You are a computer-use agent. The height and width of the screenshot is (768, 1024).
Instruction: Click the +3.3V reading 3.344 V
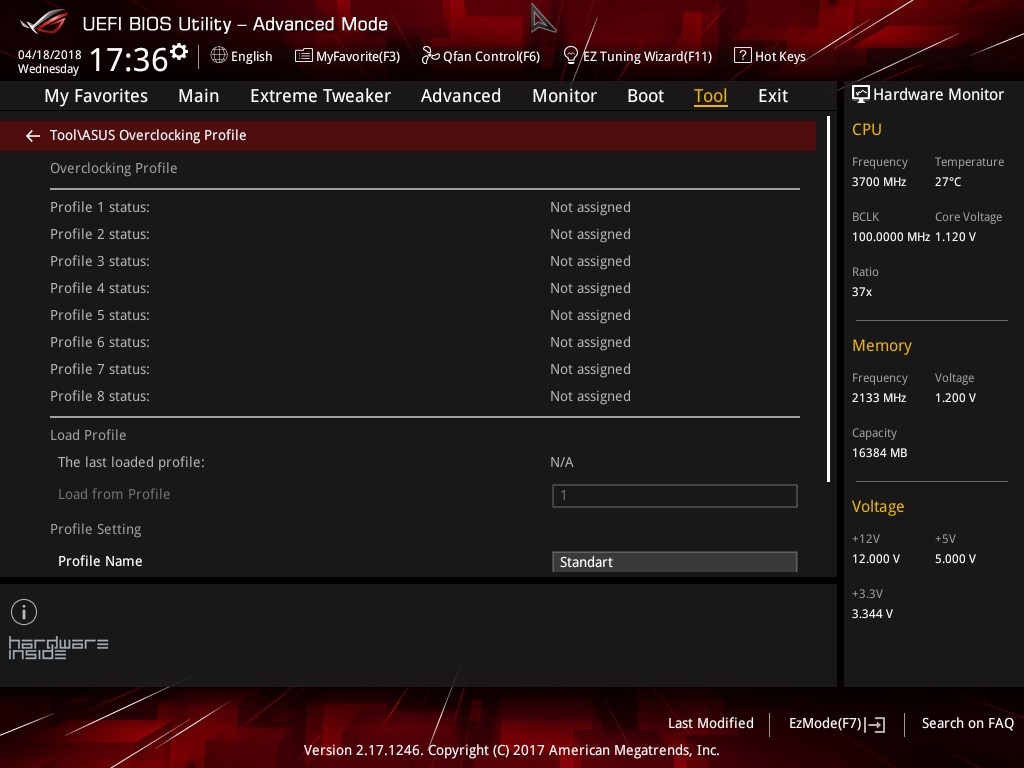(872, 614)
